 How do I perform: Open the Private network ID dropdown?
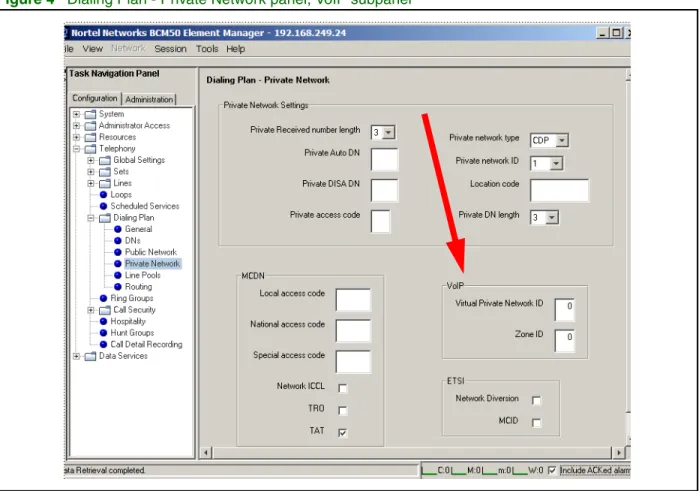coord(556,164)
